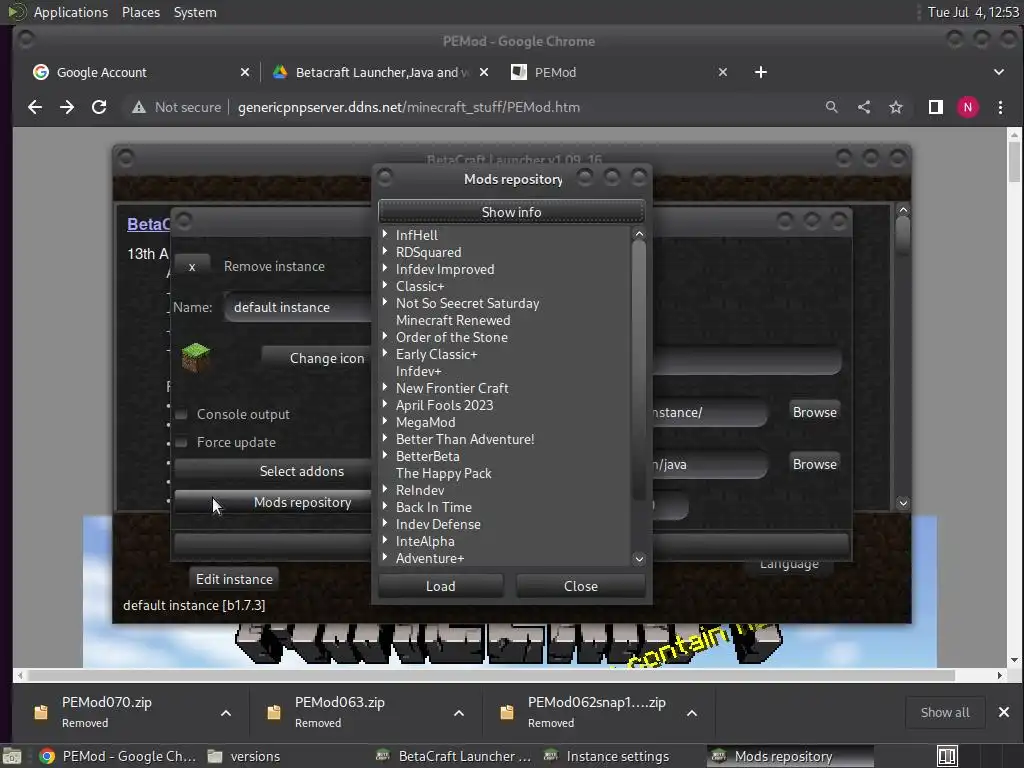
Task: Click the page vertical scrollbar thumb
Action: 1014,162
